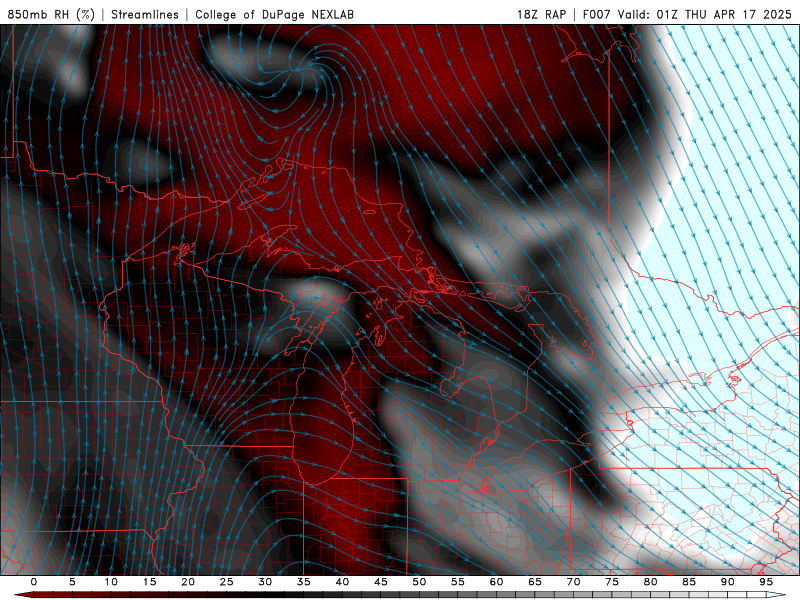Click the "60" value on the color scale

pyautogui.click(x=496, y=582)
